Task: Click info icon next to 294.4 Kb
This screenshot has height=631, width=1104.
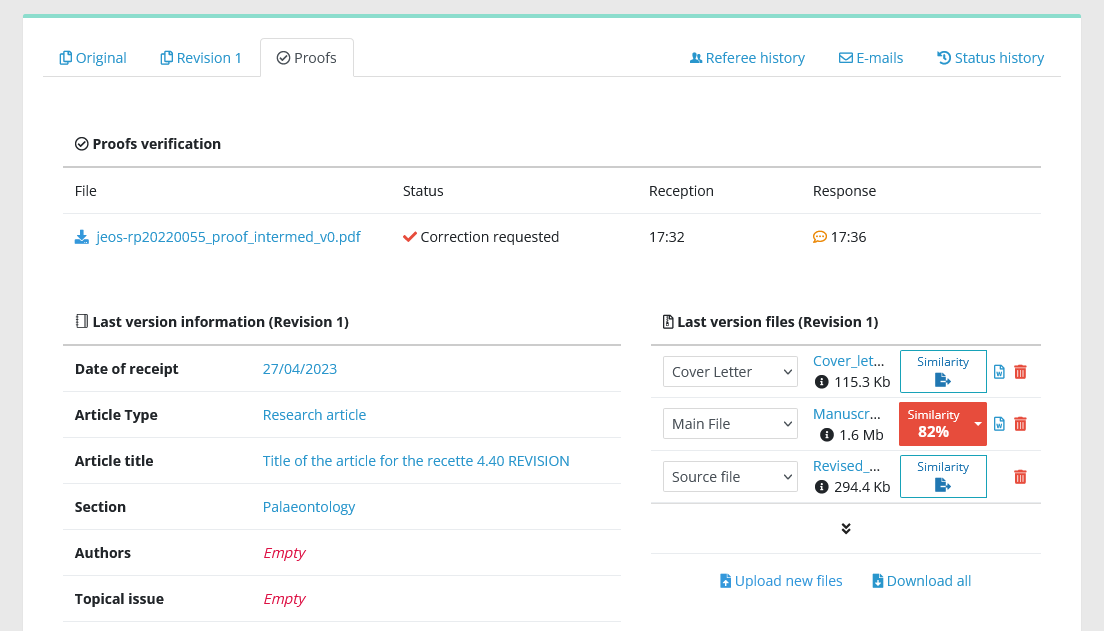Action: pyautogui.click(x=822, y=487)
